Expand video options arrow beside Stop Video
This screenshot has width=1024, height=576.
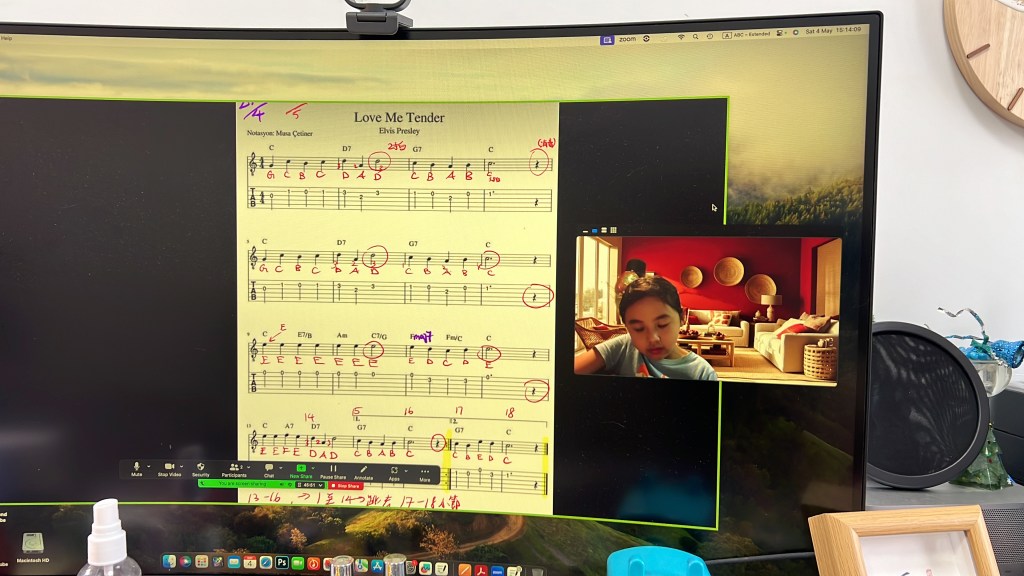click(x=182, y=466)
